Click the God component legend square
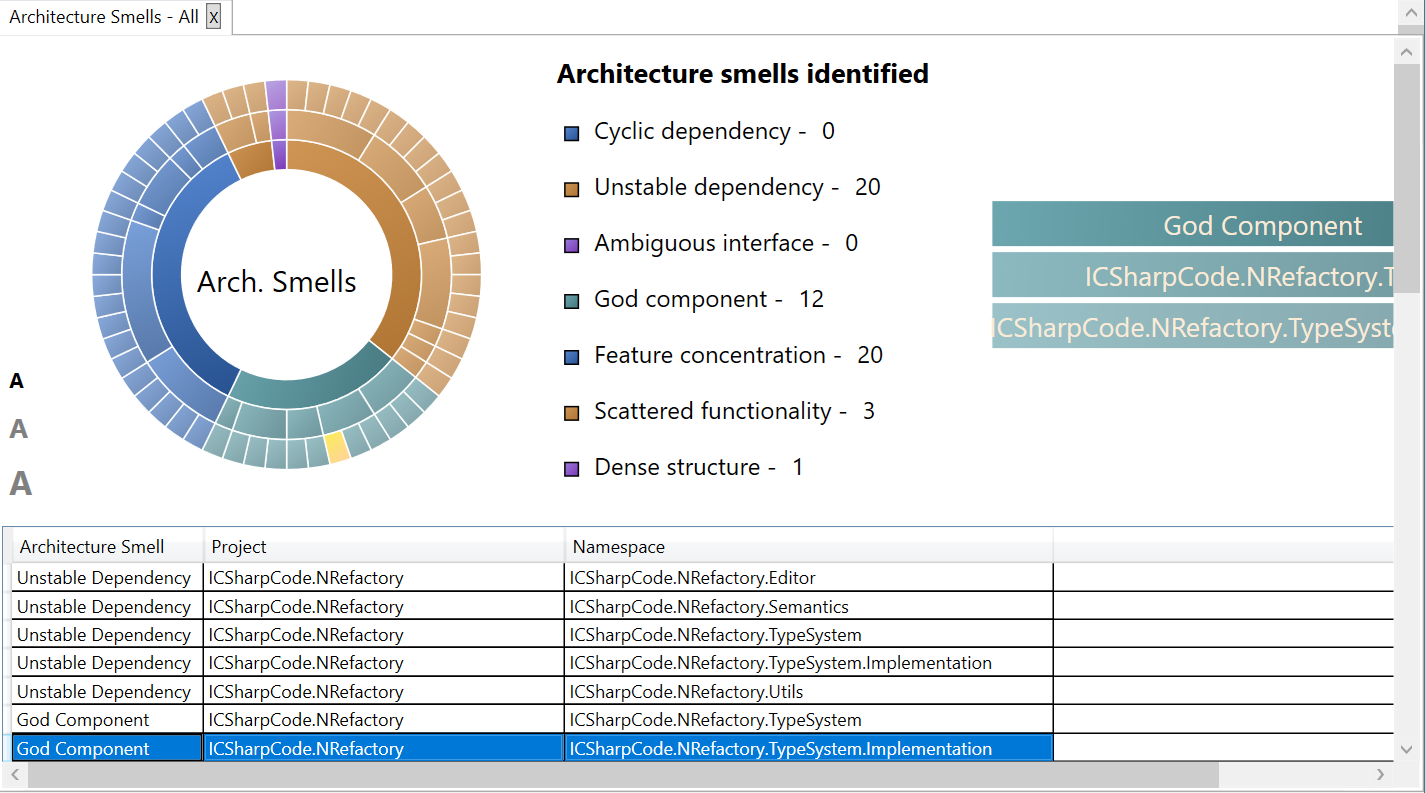This screenshot has width=1425, height=793. coord(572,301)
